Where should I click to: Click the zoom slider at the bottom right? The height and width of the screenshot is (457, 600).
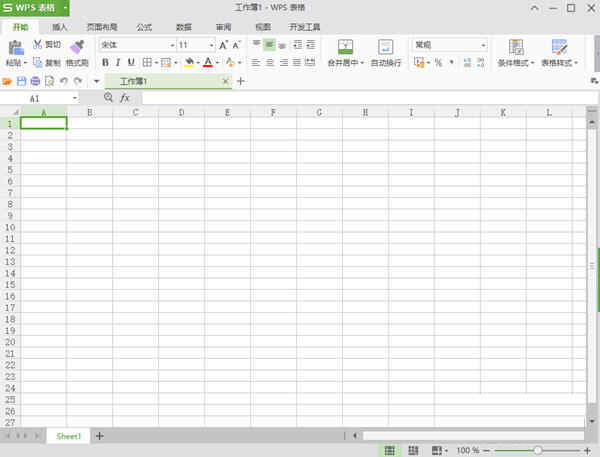(x=538, y=451)
